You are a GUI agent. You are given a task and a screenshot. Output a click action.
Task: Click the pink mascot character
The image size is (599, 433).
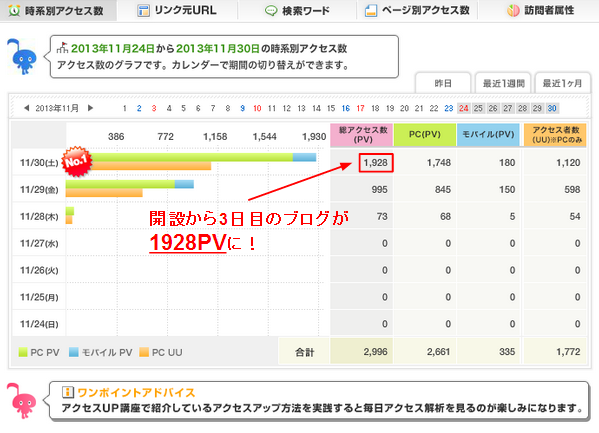22,401
